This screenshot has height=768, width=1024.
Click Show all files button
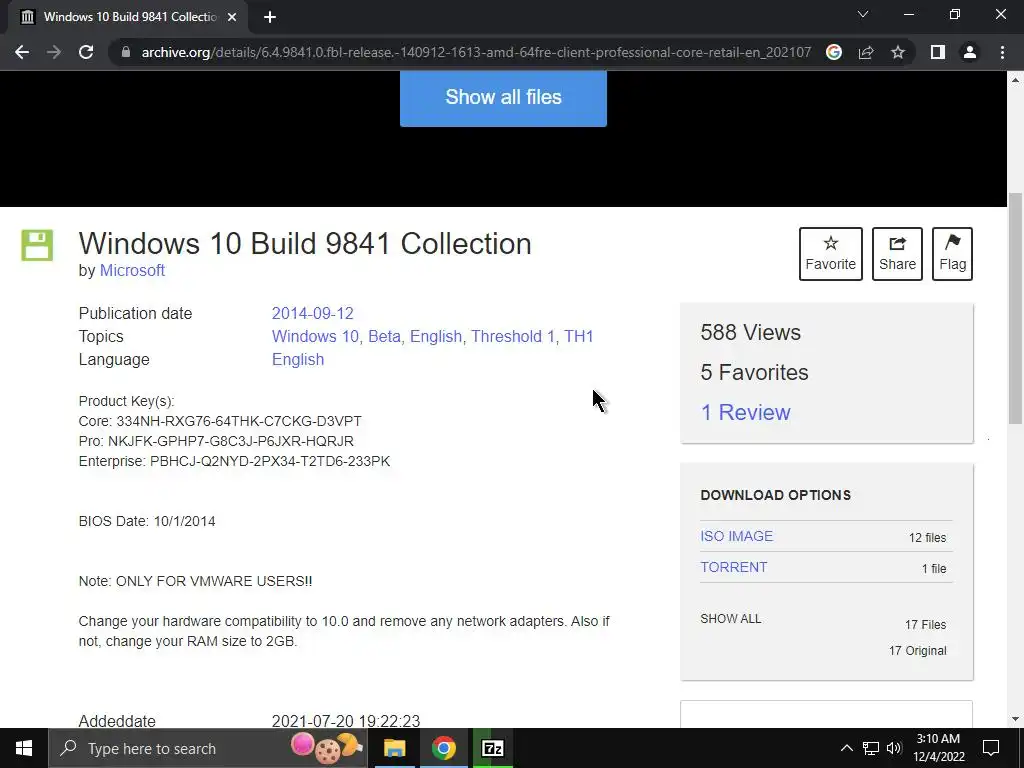click(x=503, y=97)
